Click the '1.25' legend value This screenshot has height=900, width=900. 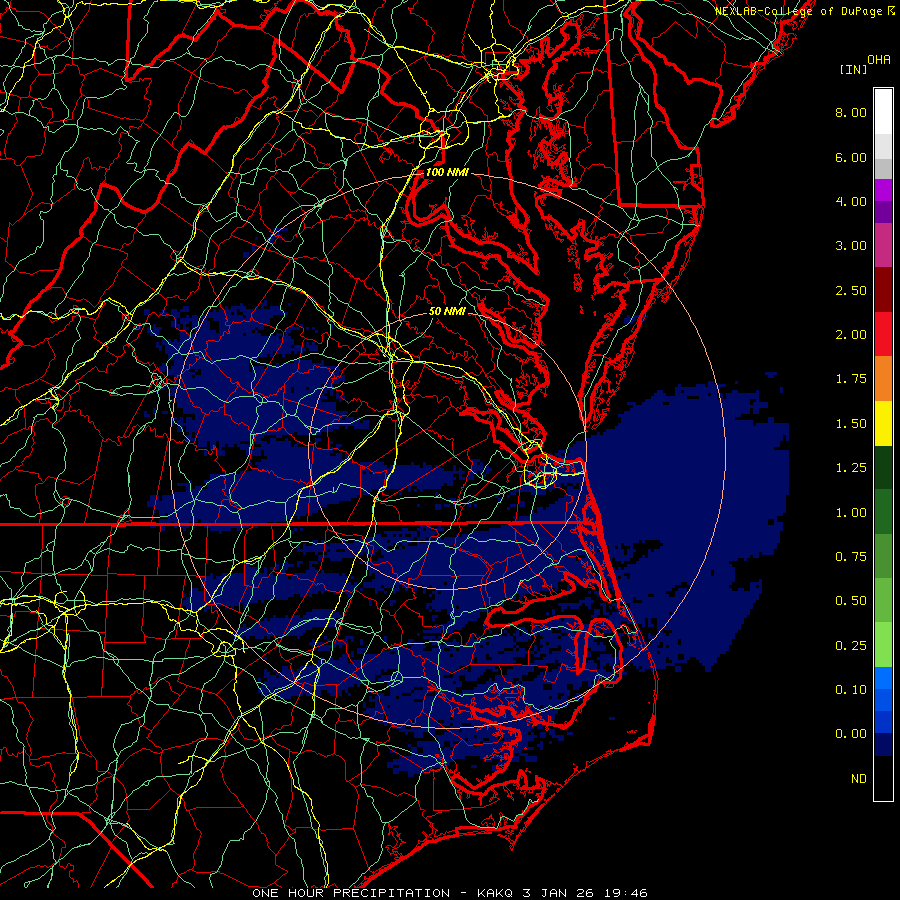(851, 468)
